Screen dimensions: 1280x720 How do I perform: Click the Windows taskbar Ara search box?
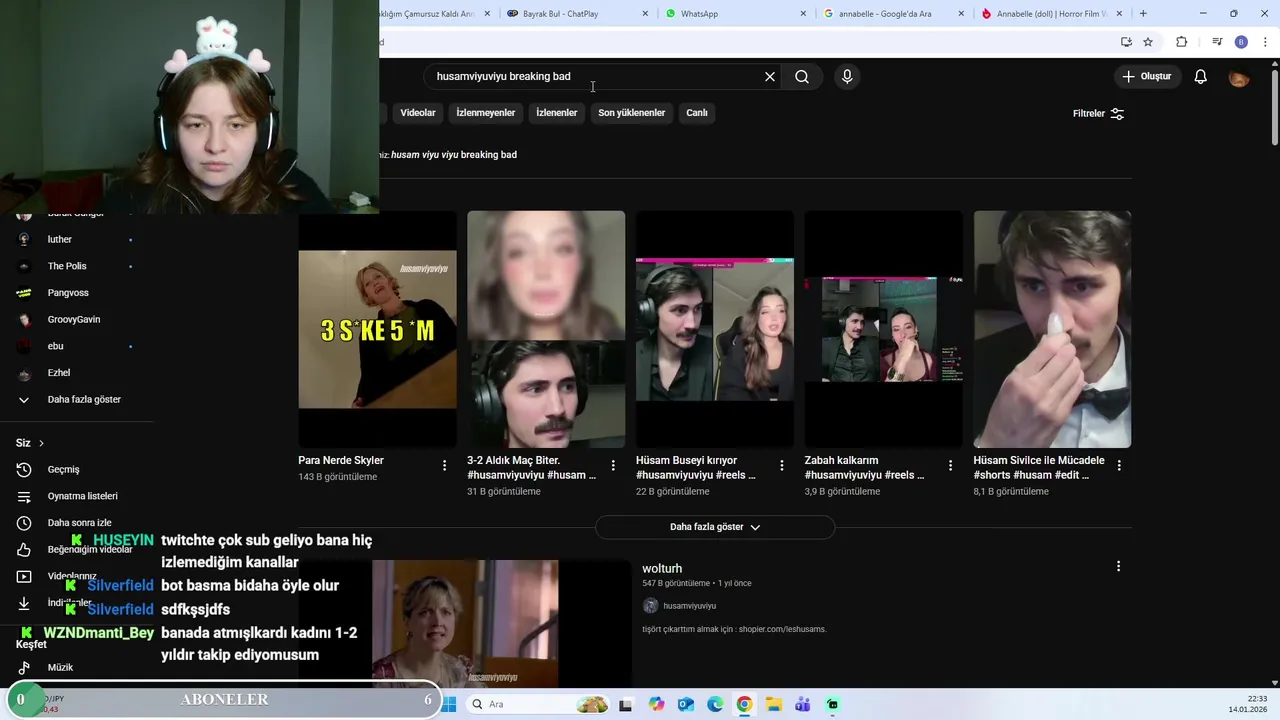(x=538, y=704)
